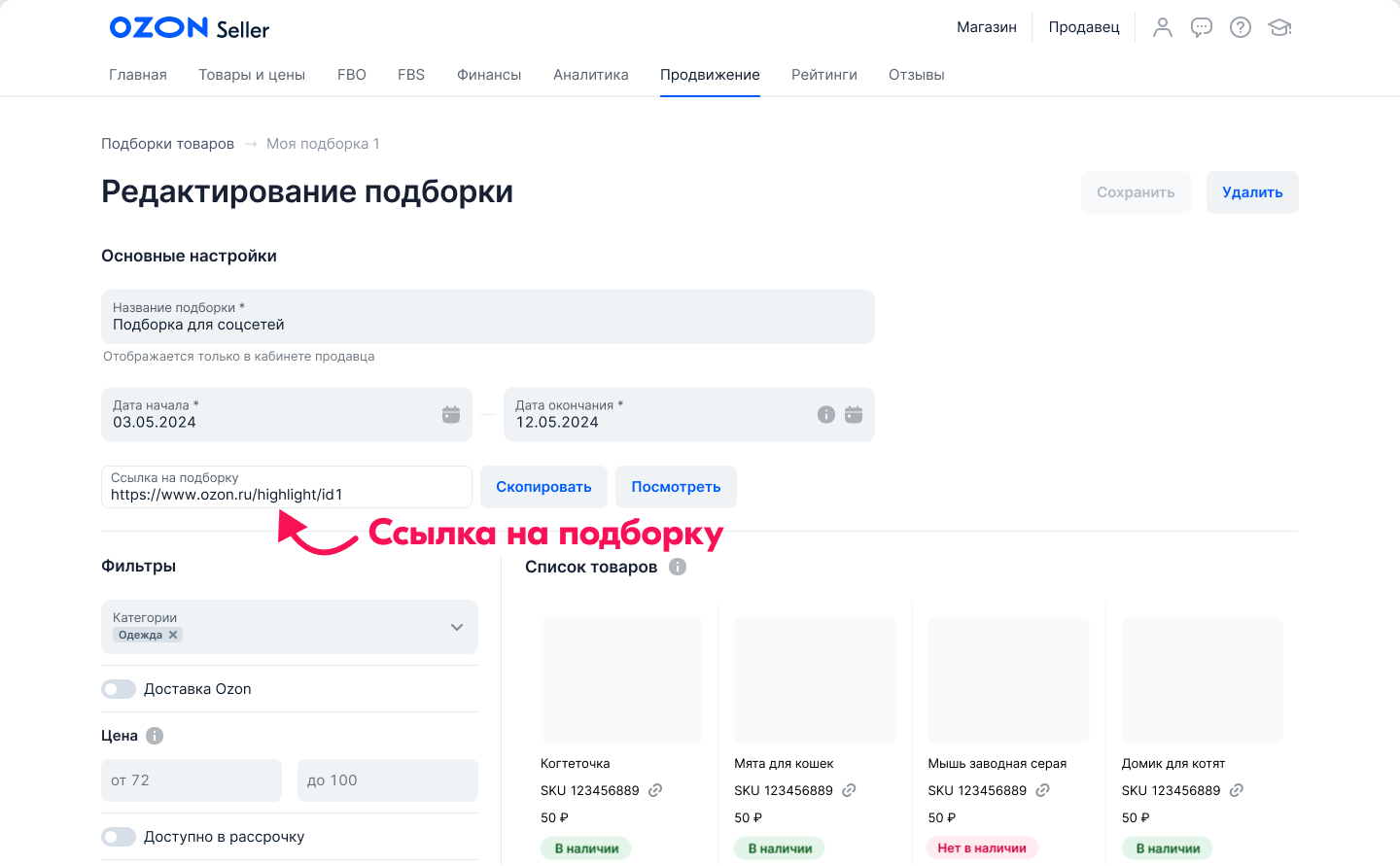The width and height of the screenshot is (1400, 866).
Task: Click the Сохранить button
Action: click(x=1136, y=192)
